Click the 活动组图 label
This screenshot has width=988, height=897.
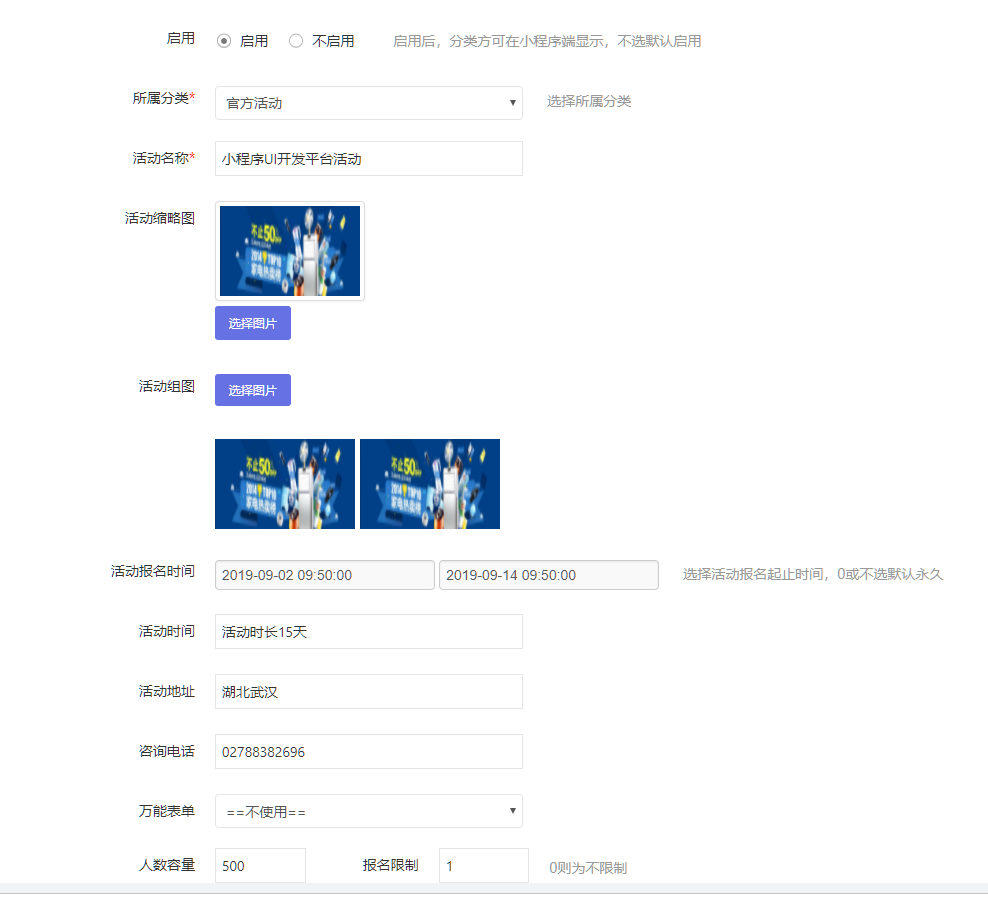(x=166, y=386)
